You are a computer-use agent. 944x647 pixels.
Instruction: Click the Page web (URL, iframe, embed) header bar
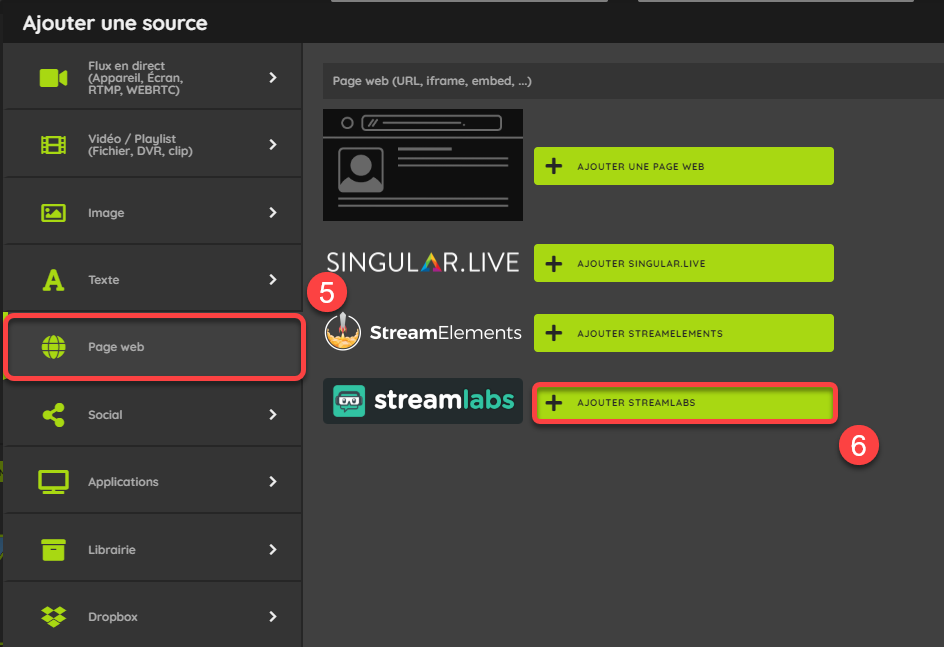pyautogui.click(x=633, y=81)
